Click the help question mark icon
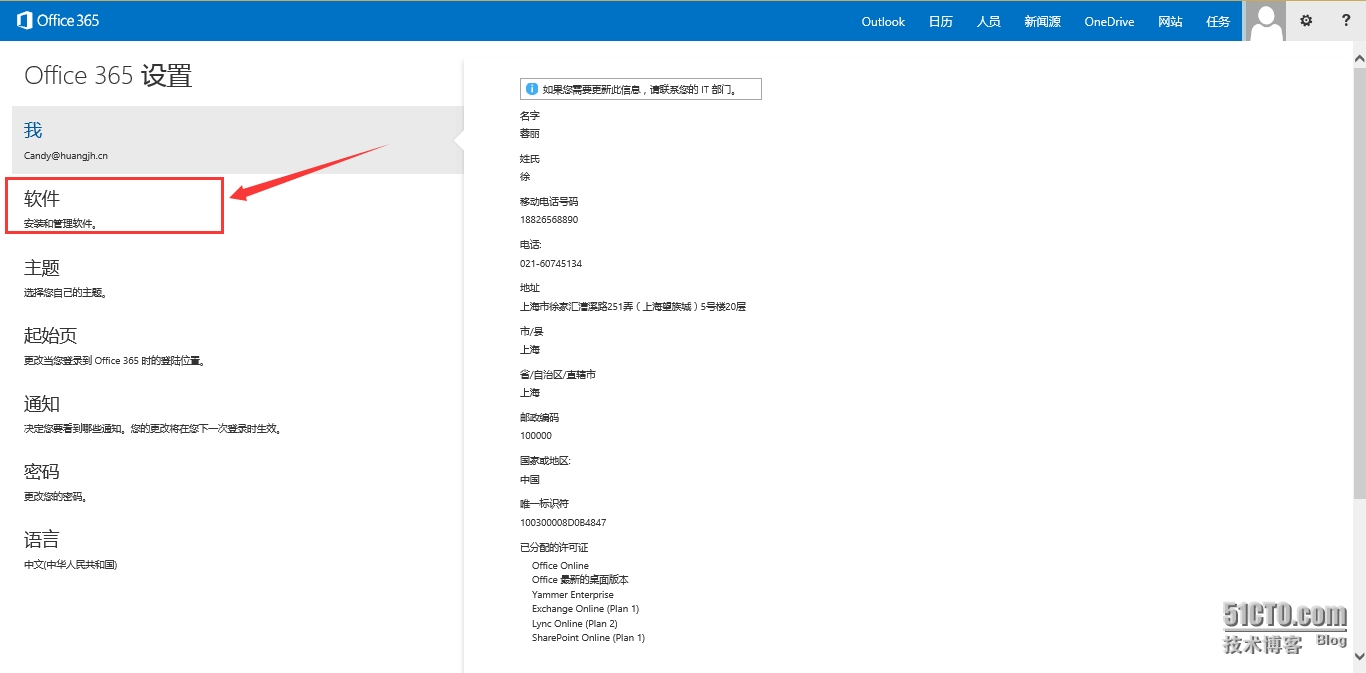This screenshot has height=673, width=1366. point(1345,20)
